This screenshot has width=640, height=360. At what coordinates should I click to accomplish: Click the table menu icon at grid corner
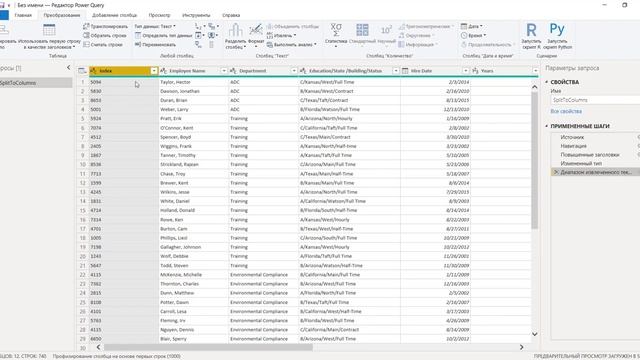(x=82, y=71)
